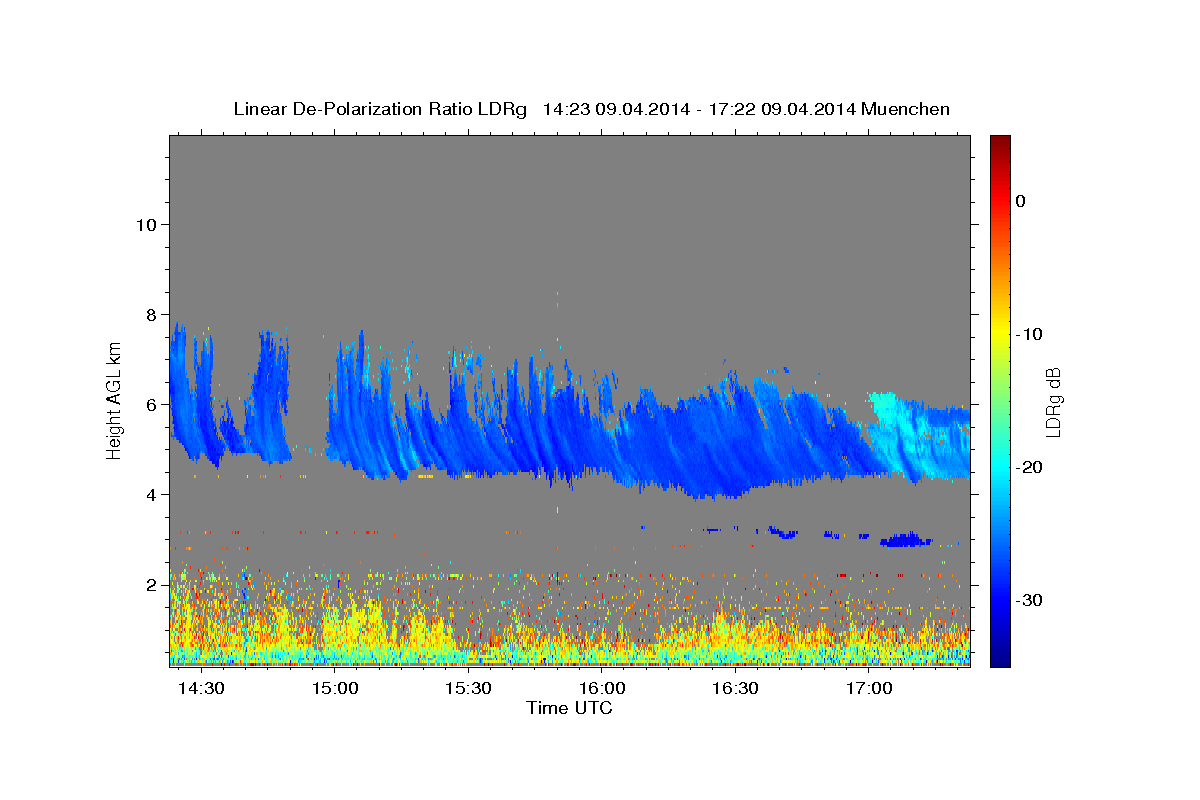Click the "17:00" time tick label

(x=869, y=689)
